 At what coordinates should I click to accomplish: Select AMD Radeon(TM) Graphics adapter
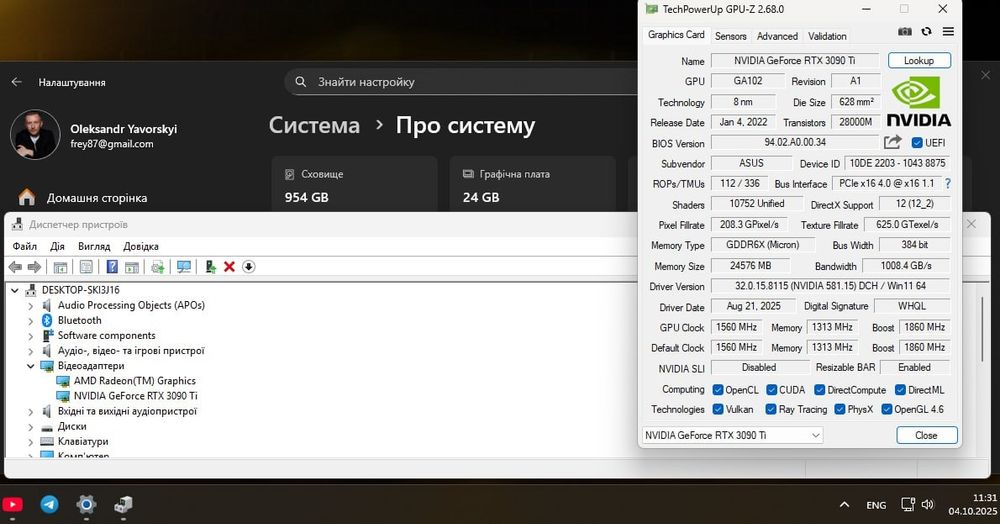tap(135, 381)
